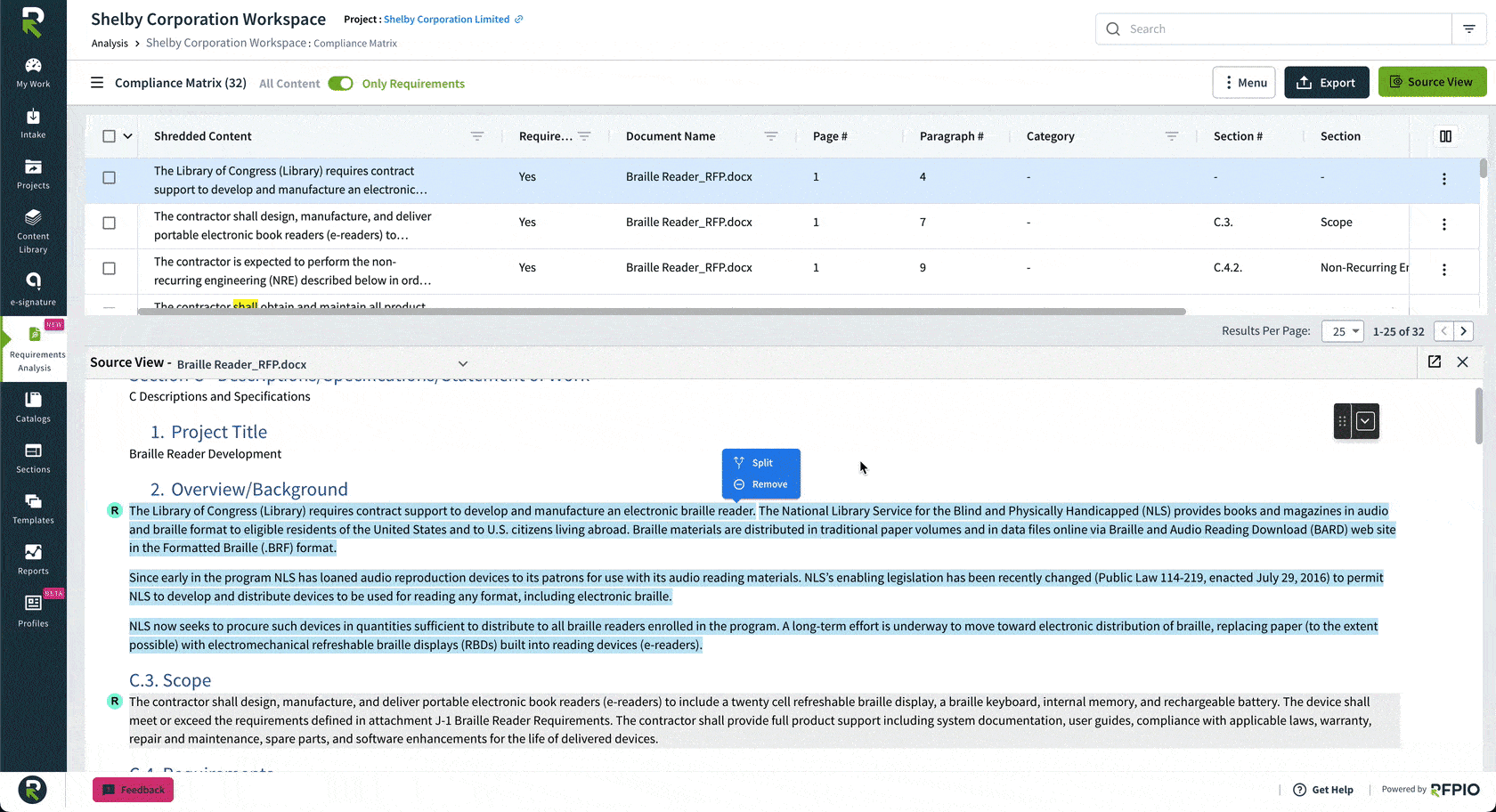Viewport: 1496px width, 812px height.
Task: Expand selection options arrow beside header checkbox
Action: point(127,136)
